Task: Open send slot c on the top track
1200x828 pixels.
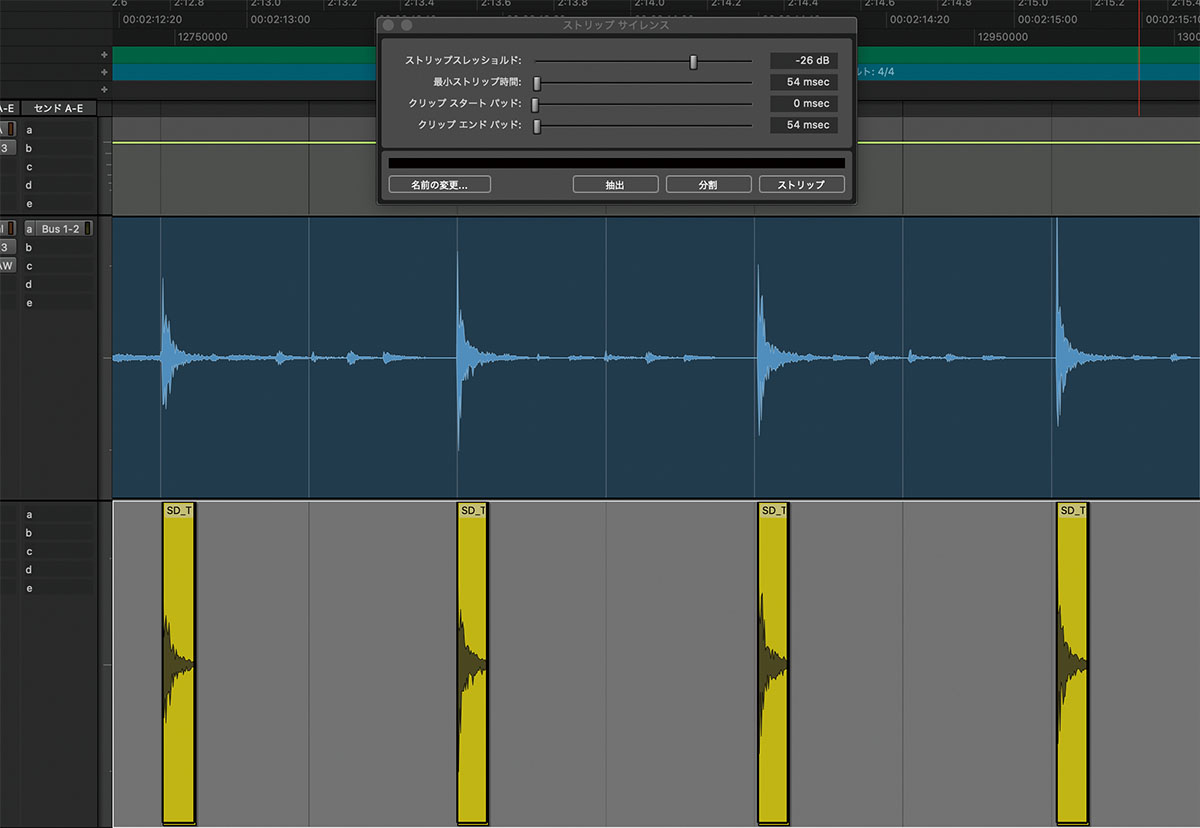Action: [x=59, y=167]
